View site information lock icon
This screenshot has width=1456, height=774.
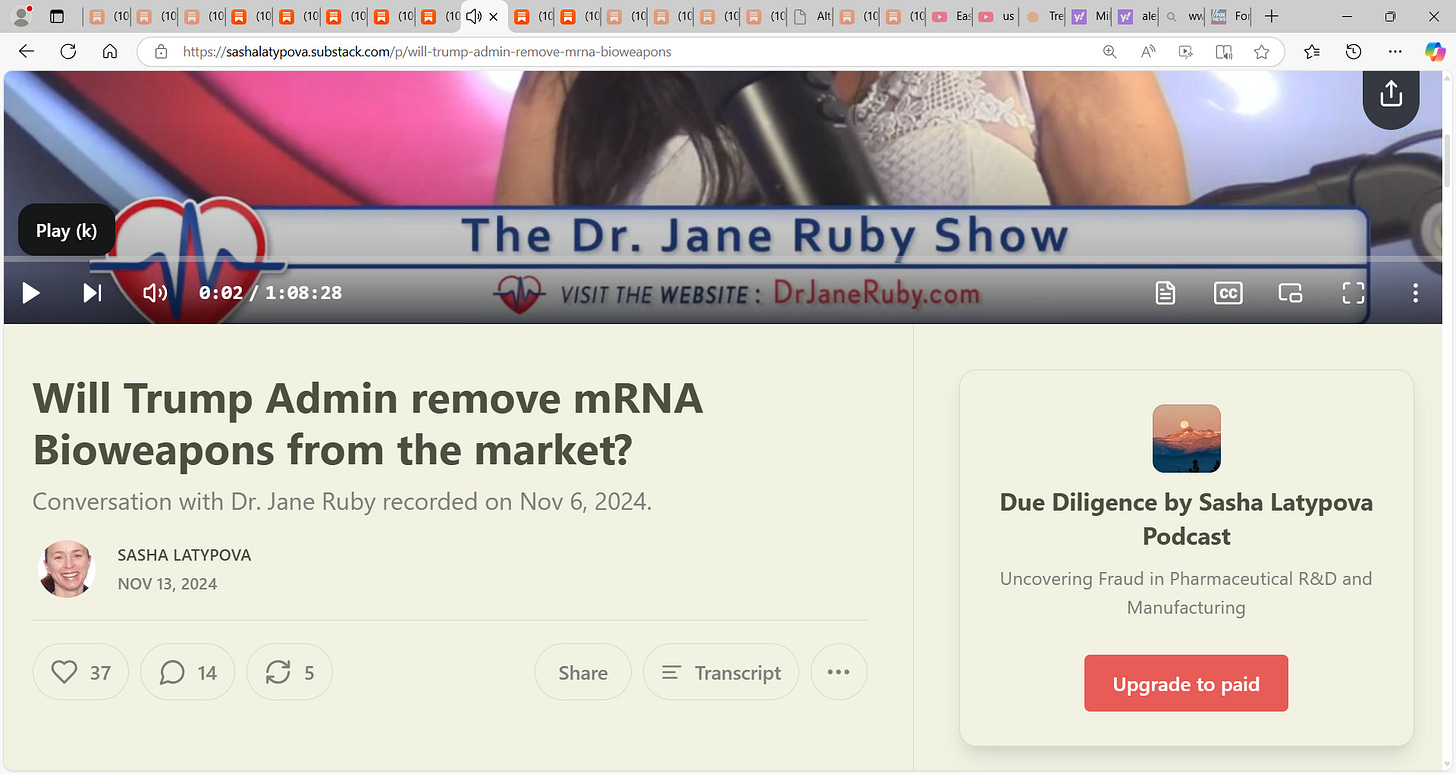[160, 52]
